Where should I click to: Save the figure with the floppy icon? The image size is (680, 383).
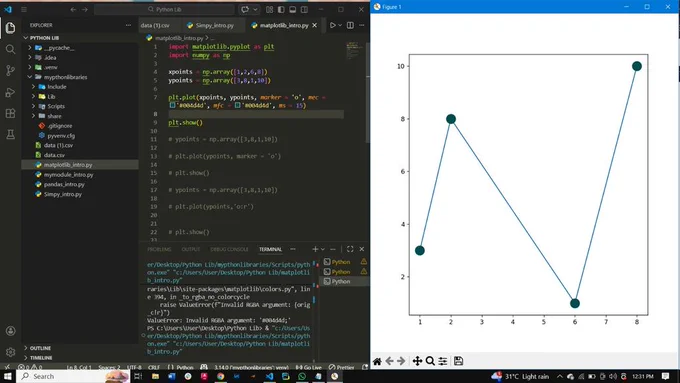tap(458, 361)
